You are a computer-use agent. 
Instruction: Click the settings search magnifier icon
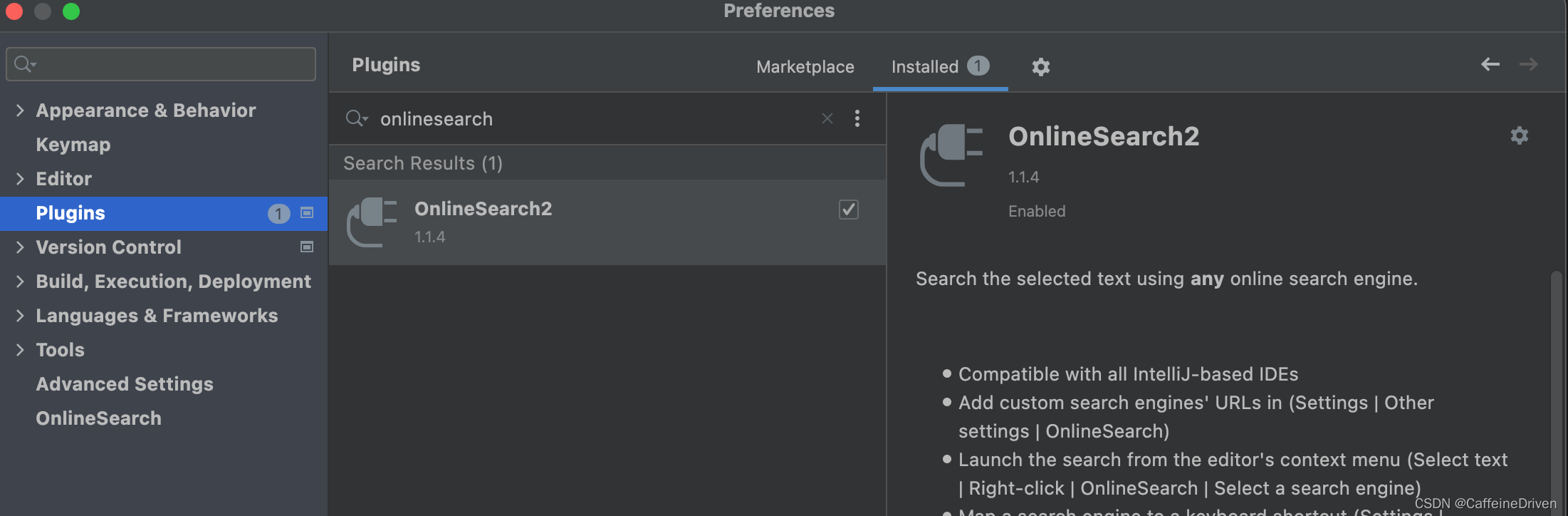click(x=25, y=64)
